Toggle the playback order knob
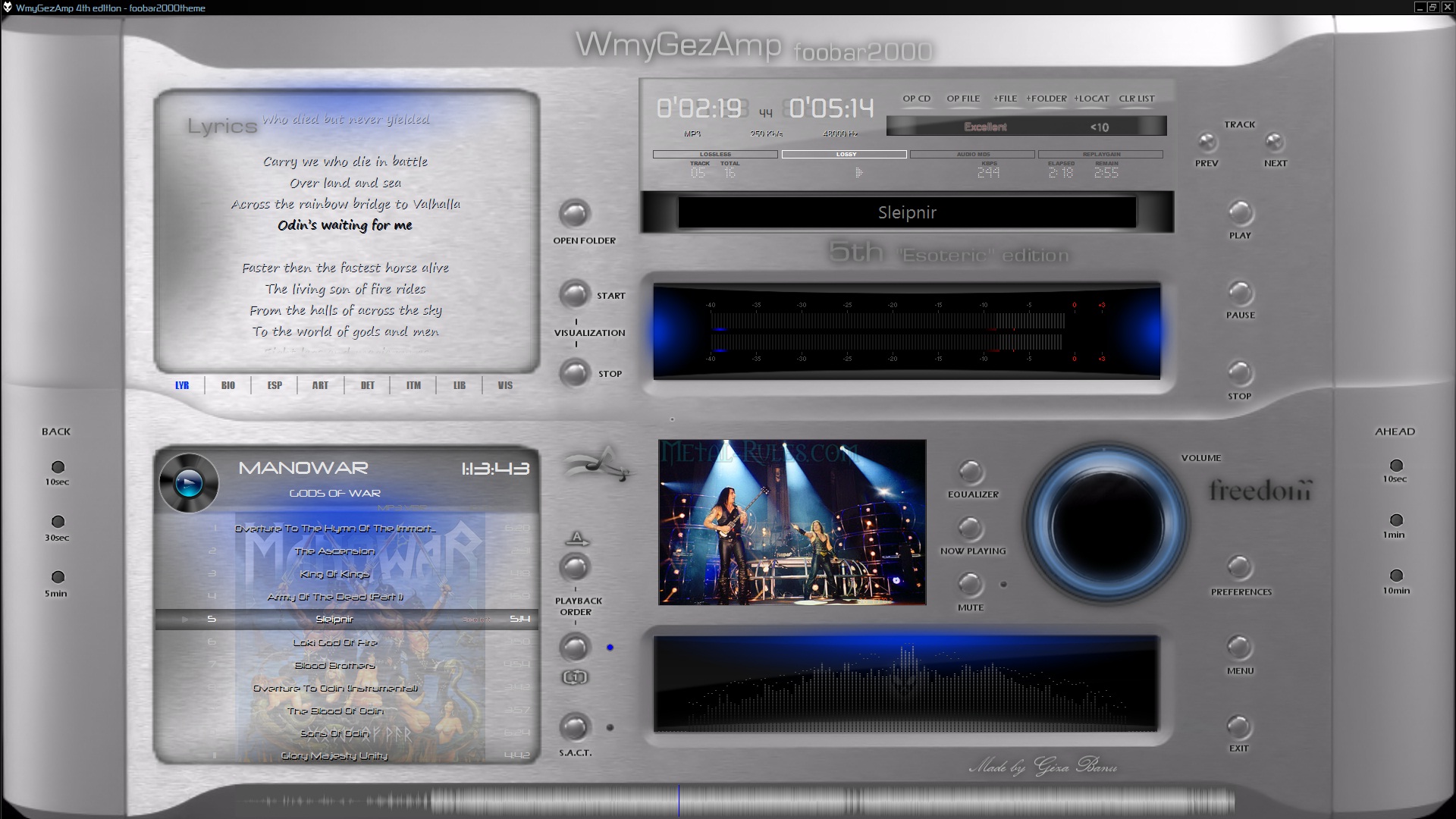Screen dimensions: 1456x819 click(574, 566)
